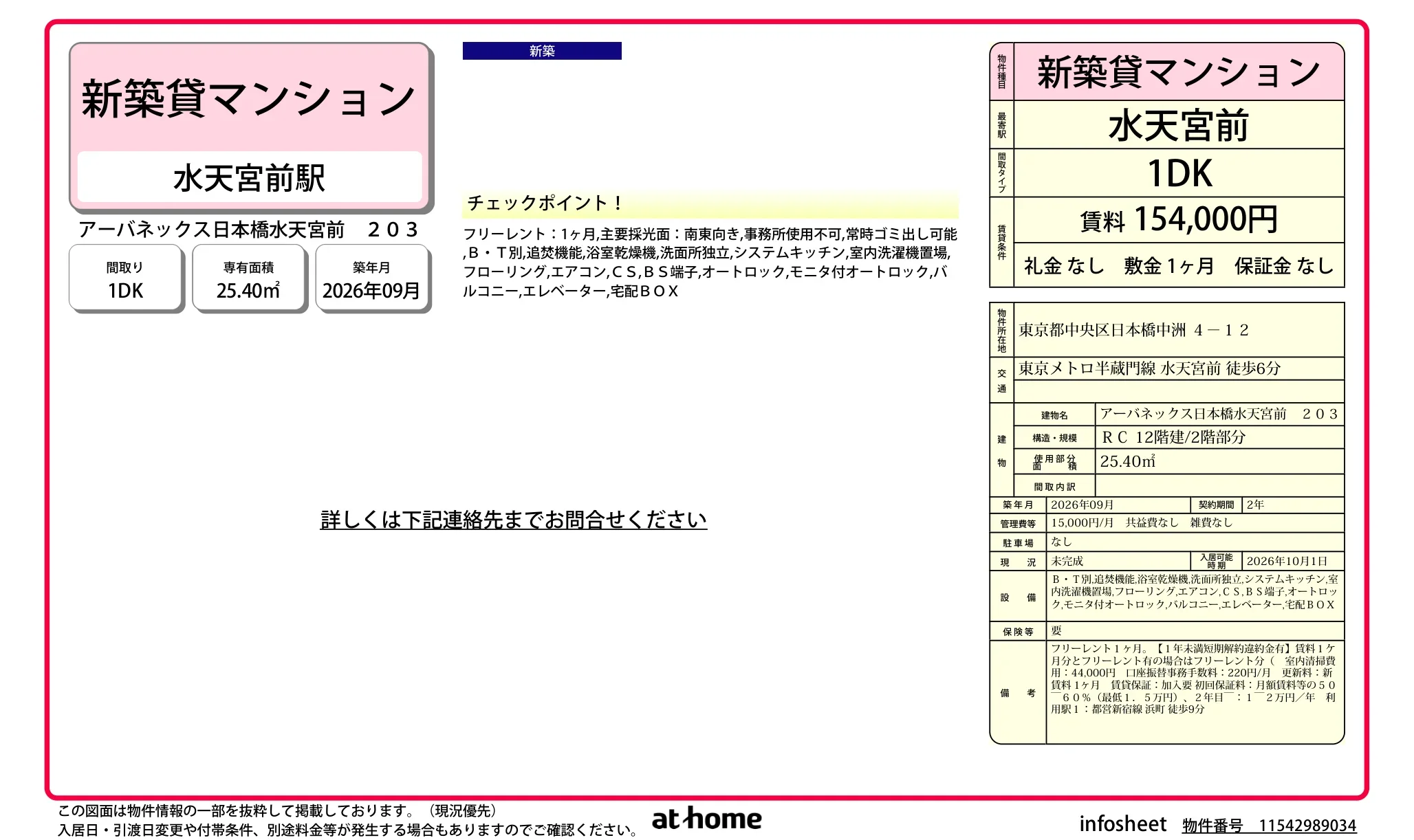This screenshot has height=840, width=1414.
Task: Click the 詳しくは下記連絡先までお問合せください link
Action: 513,520
